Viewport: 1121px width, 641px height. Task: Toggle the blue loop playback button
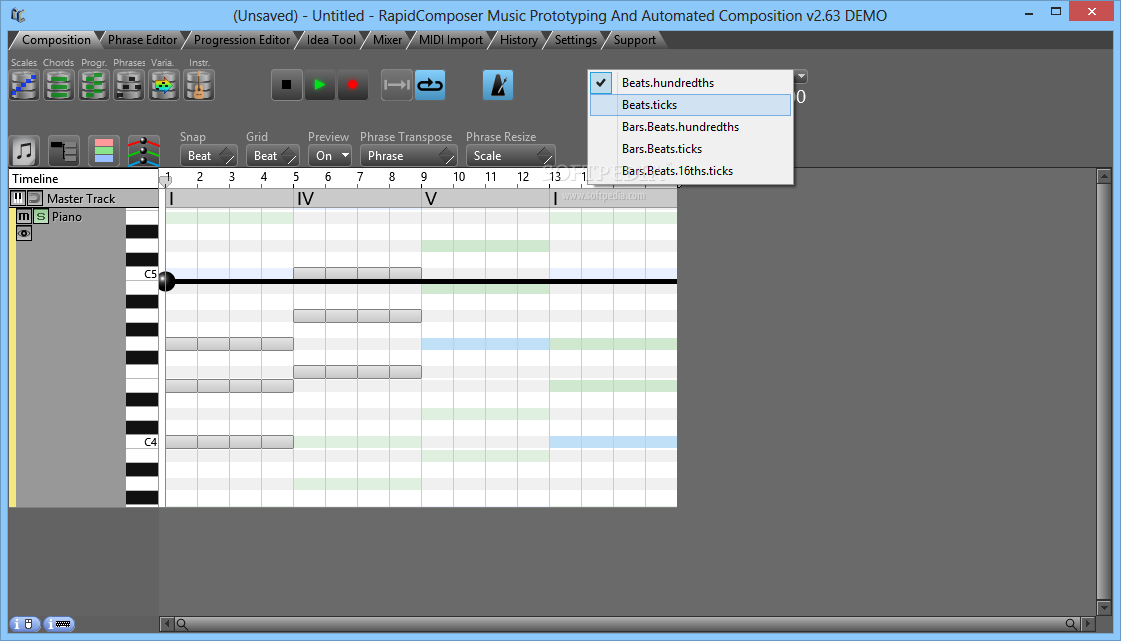pos(430,85)
